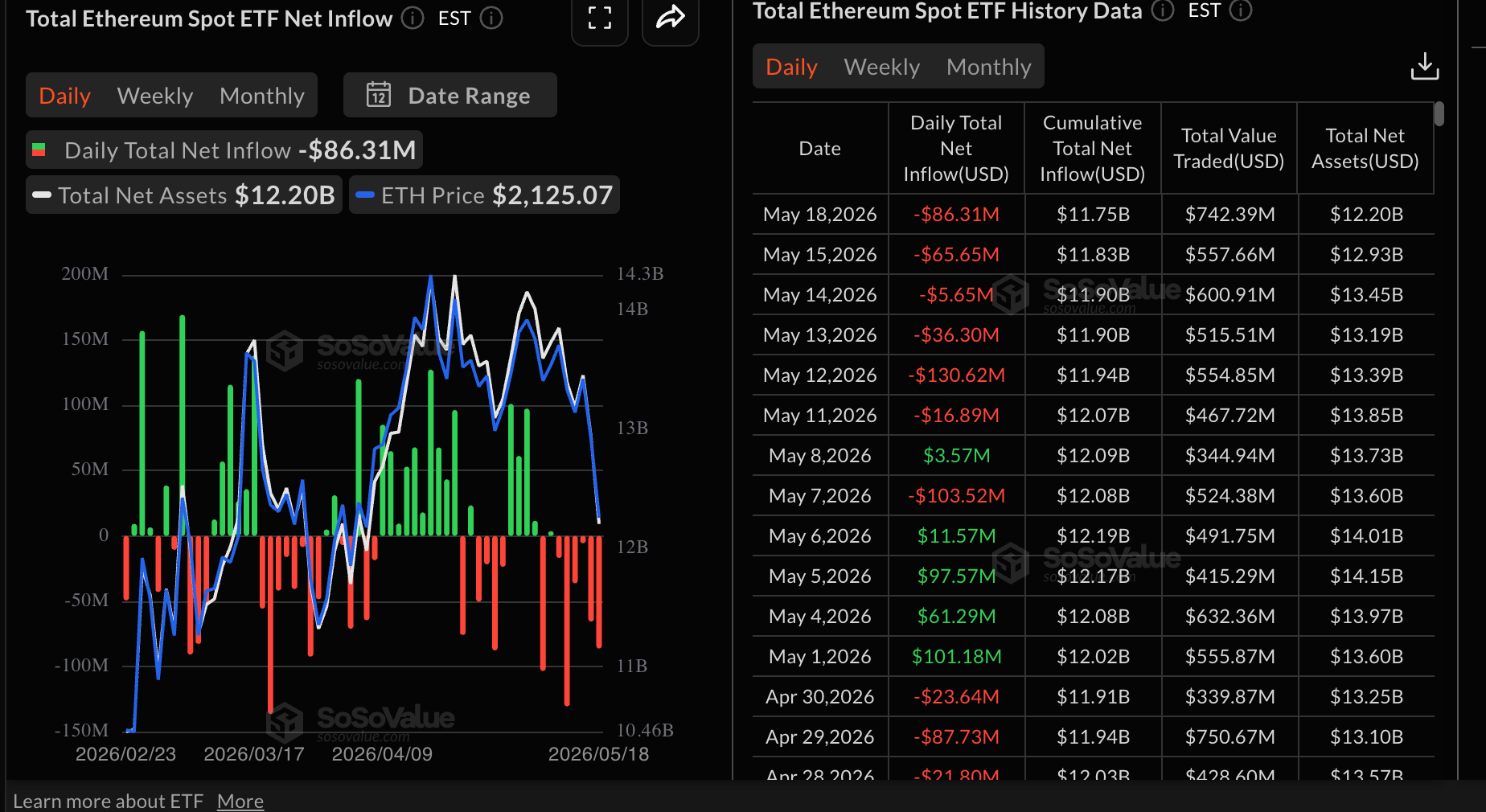Click the $3.57M inflow cell

(x=956, y=455)
